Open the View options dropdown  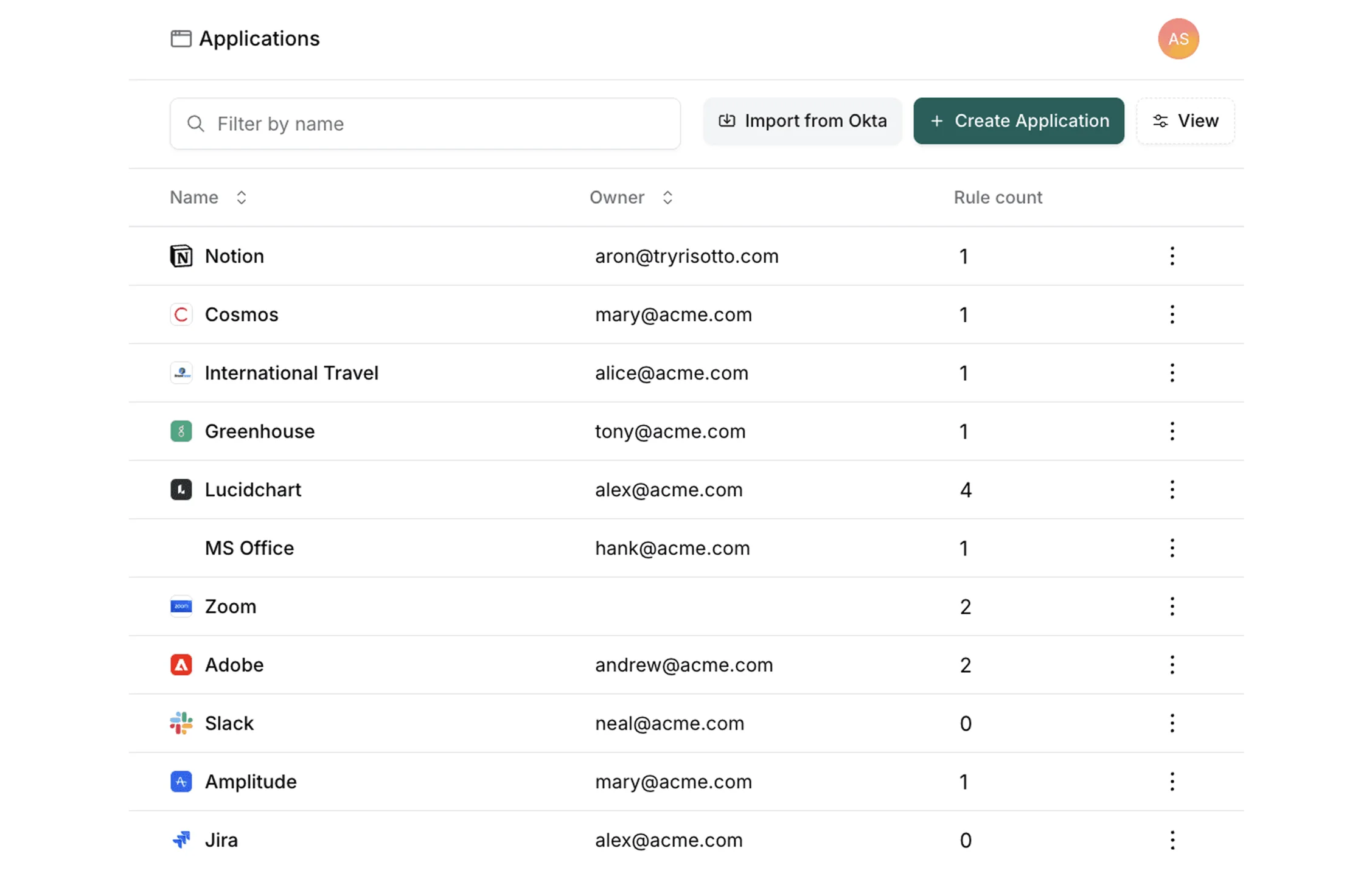pos(1185,121)
